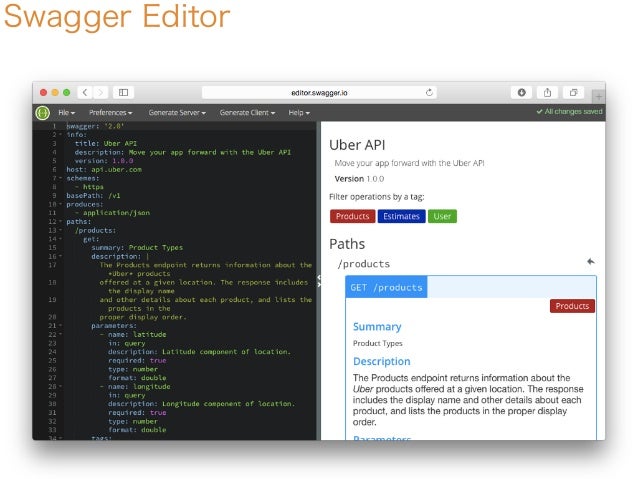Open the File menu

point(66,113)
